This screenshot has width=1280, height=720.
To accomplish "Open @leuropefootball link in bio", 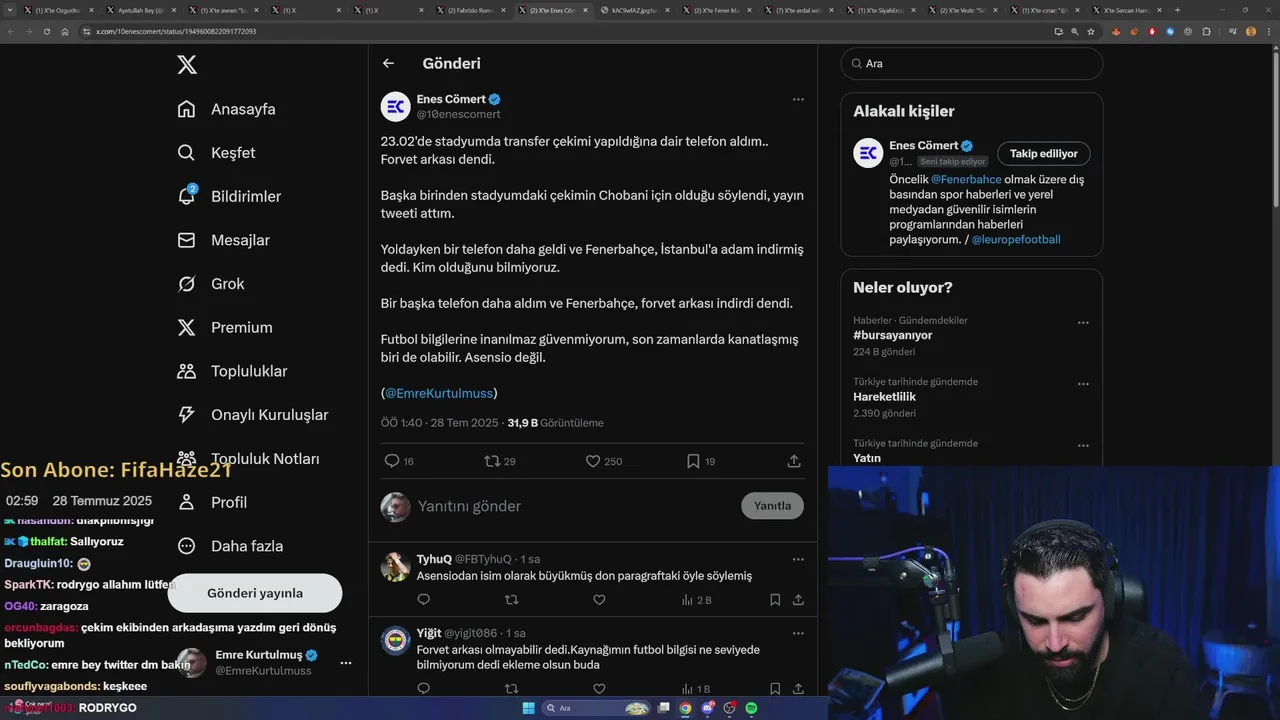I will (1016, 240).
